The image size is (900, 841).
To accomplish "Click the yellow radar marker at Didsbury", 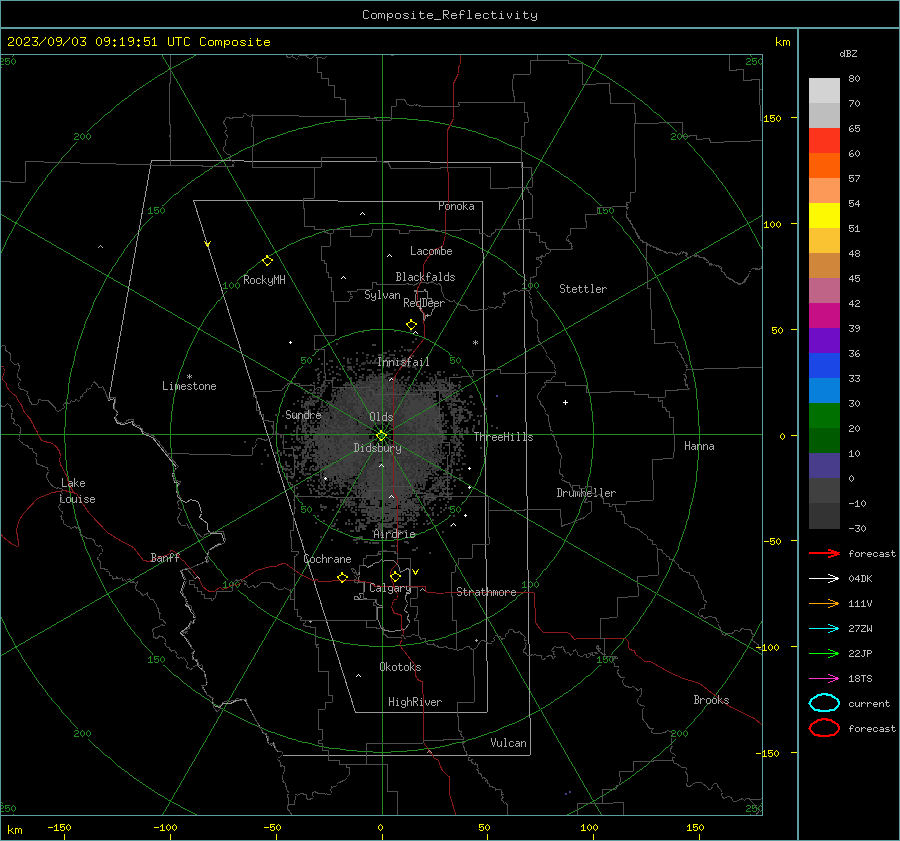I will 381,436.
